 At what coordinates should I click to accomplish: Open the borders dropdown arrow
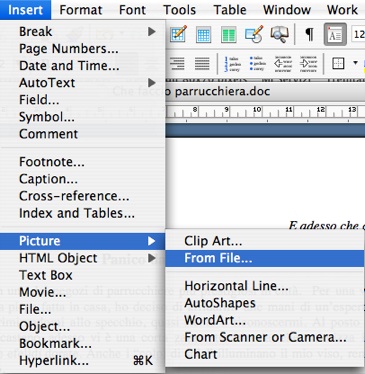pyautogui.click(x=355, y=63)
